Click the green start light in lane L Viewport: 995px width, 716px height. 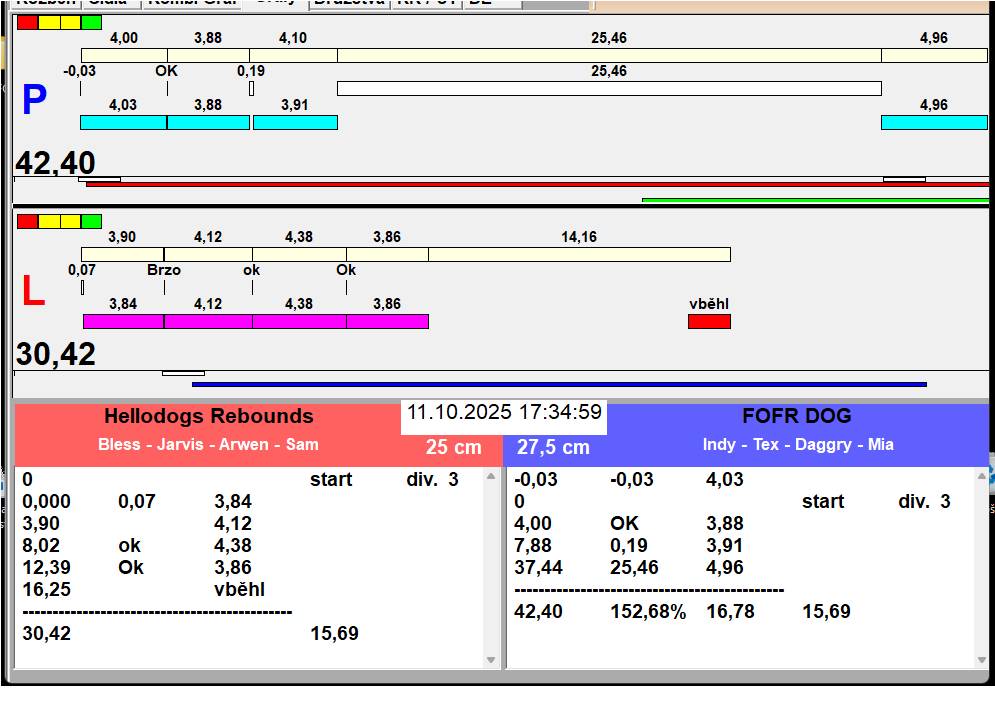pyautogui.click(x=91, y=221)
